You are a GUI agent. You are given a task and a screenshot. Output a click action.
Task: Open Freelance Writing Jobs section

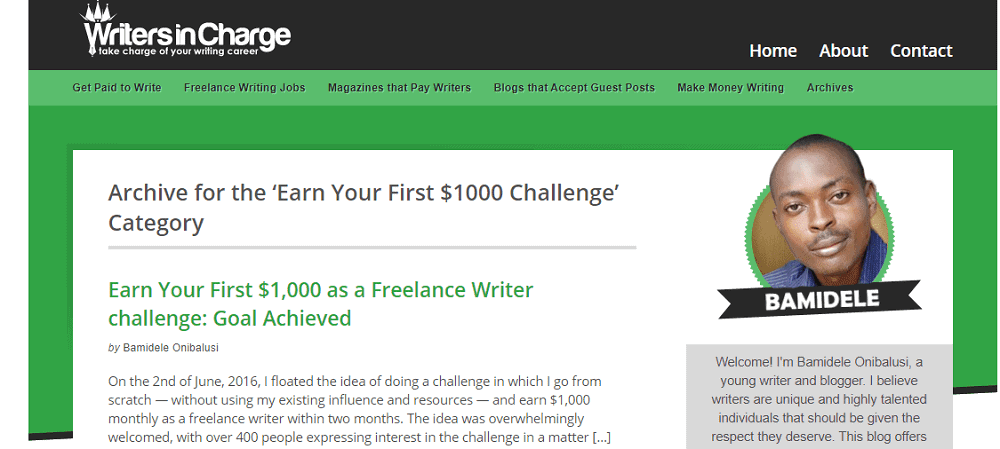(x=245, y=88)
